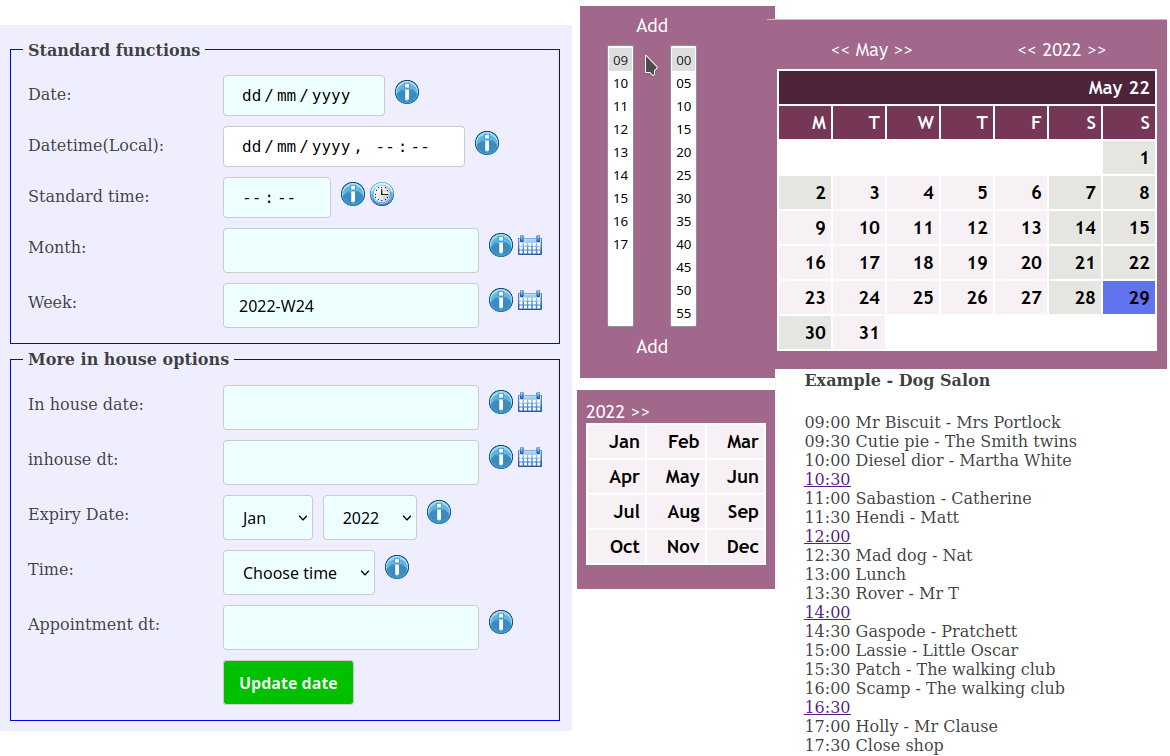Screen dimensions: 1170x756
Task: Open the 14:00 free slot link
Action: [x=828, y=612]
